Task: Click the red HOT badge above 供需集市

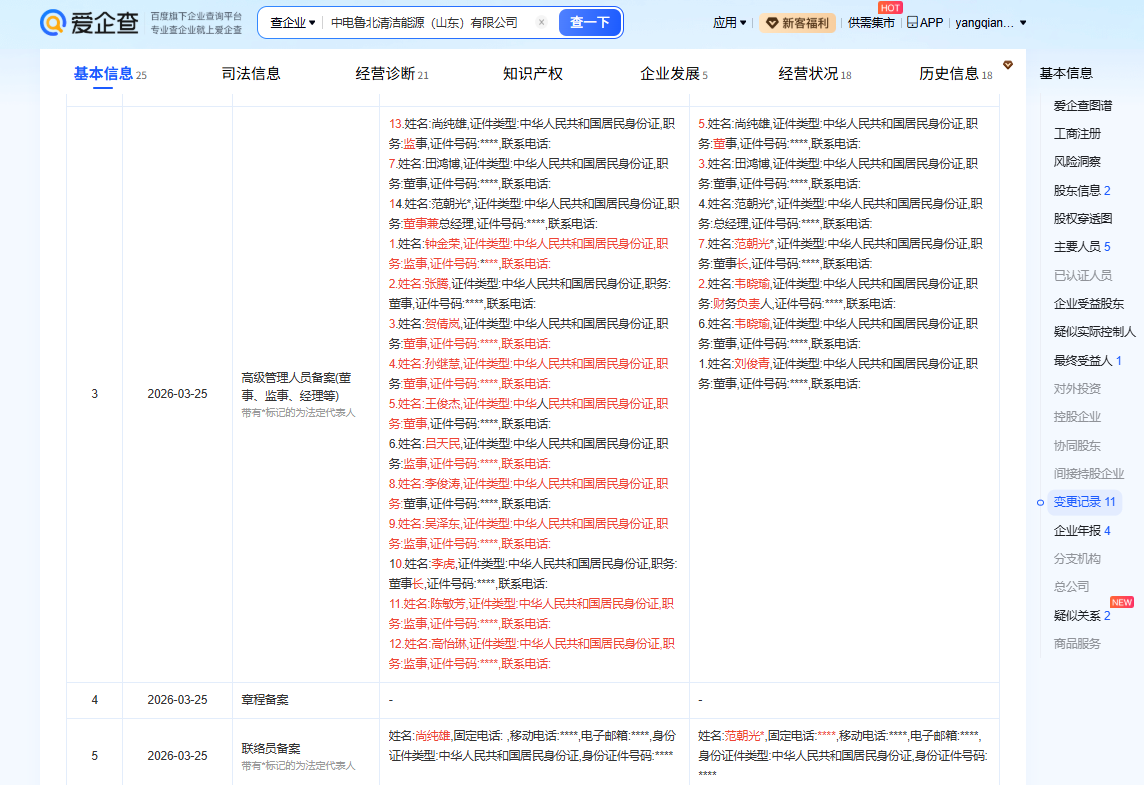Action: pyautogui.click(x=890, y=8)
